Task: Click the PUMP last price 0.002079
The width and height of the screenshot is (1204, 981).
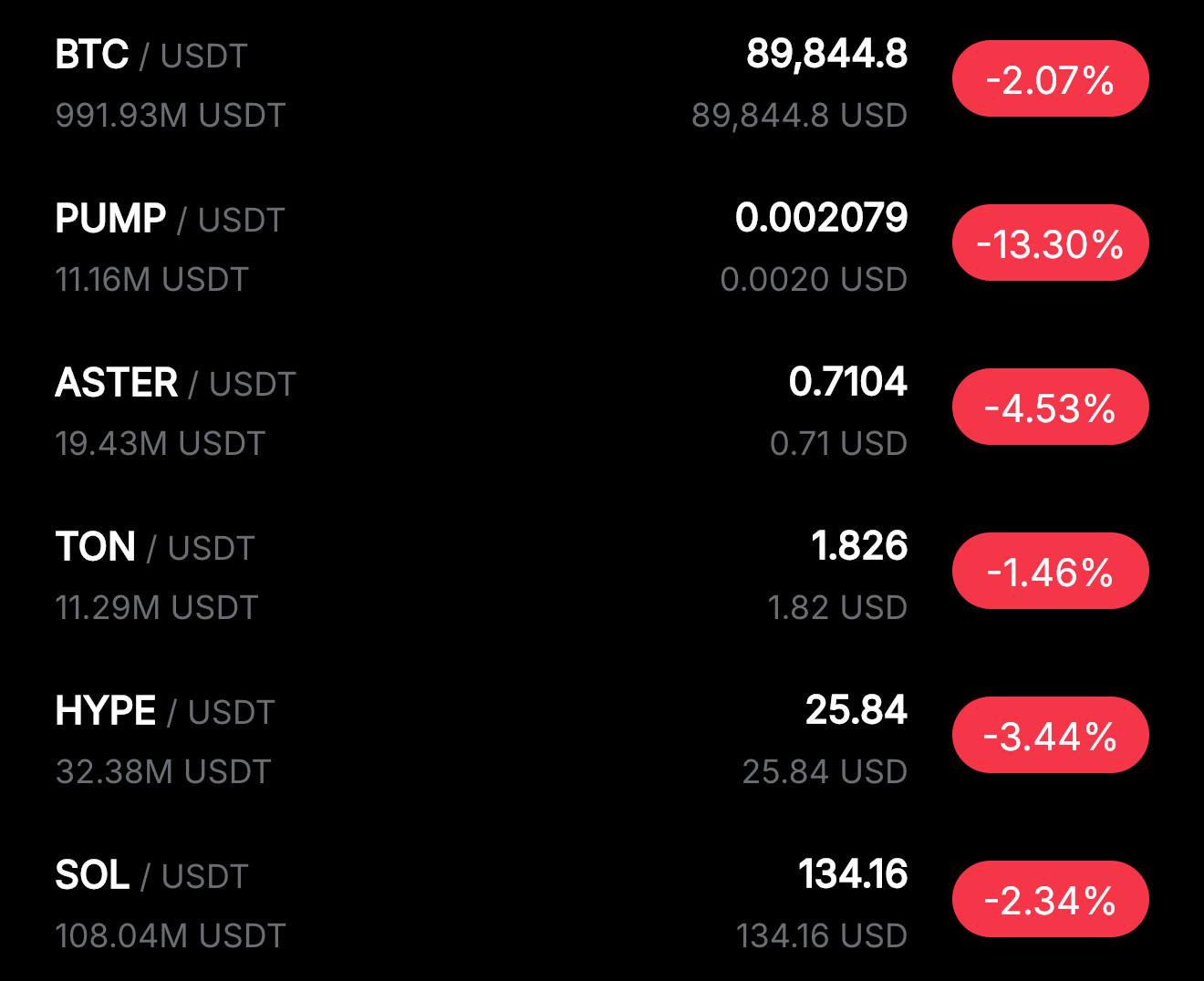Action: point(821,218)
